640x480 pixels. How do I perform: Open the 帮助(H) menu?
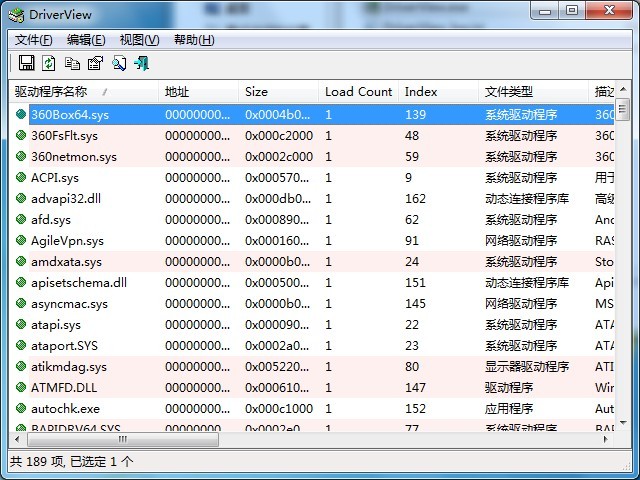click(194, 40)
